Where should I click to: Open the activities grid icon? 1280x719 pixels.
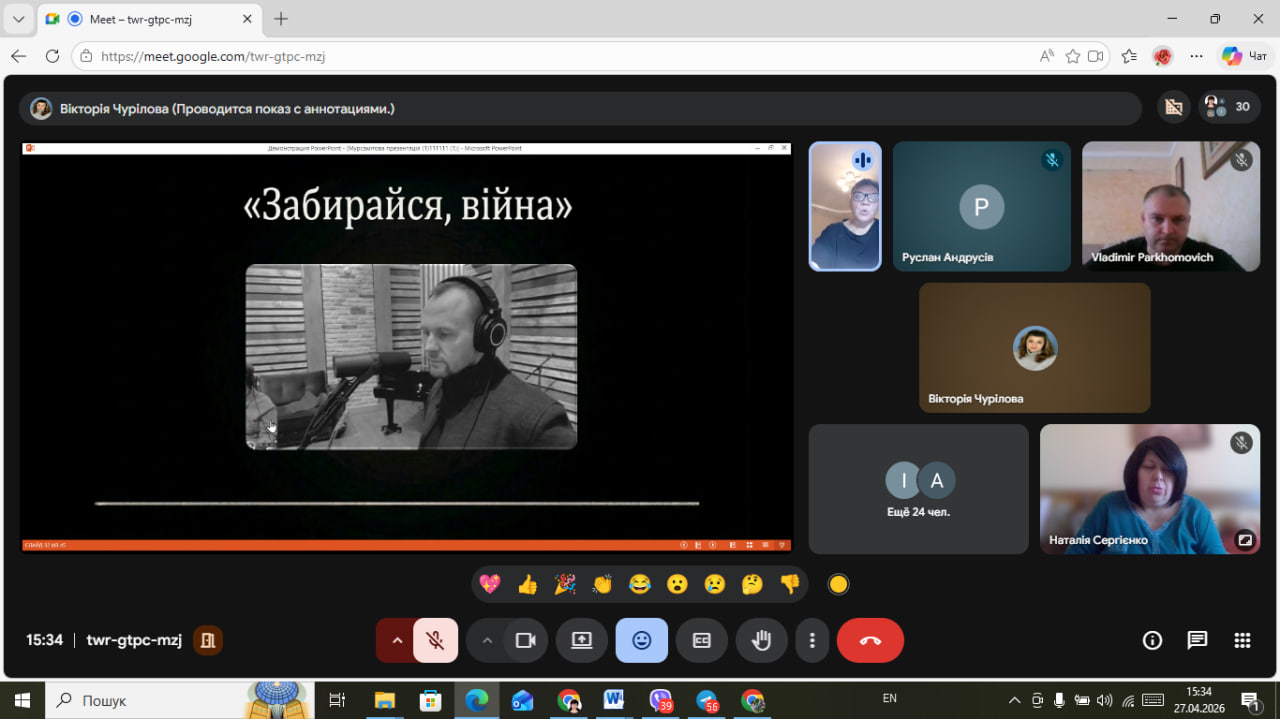pos(1242,641)
